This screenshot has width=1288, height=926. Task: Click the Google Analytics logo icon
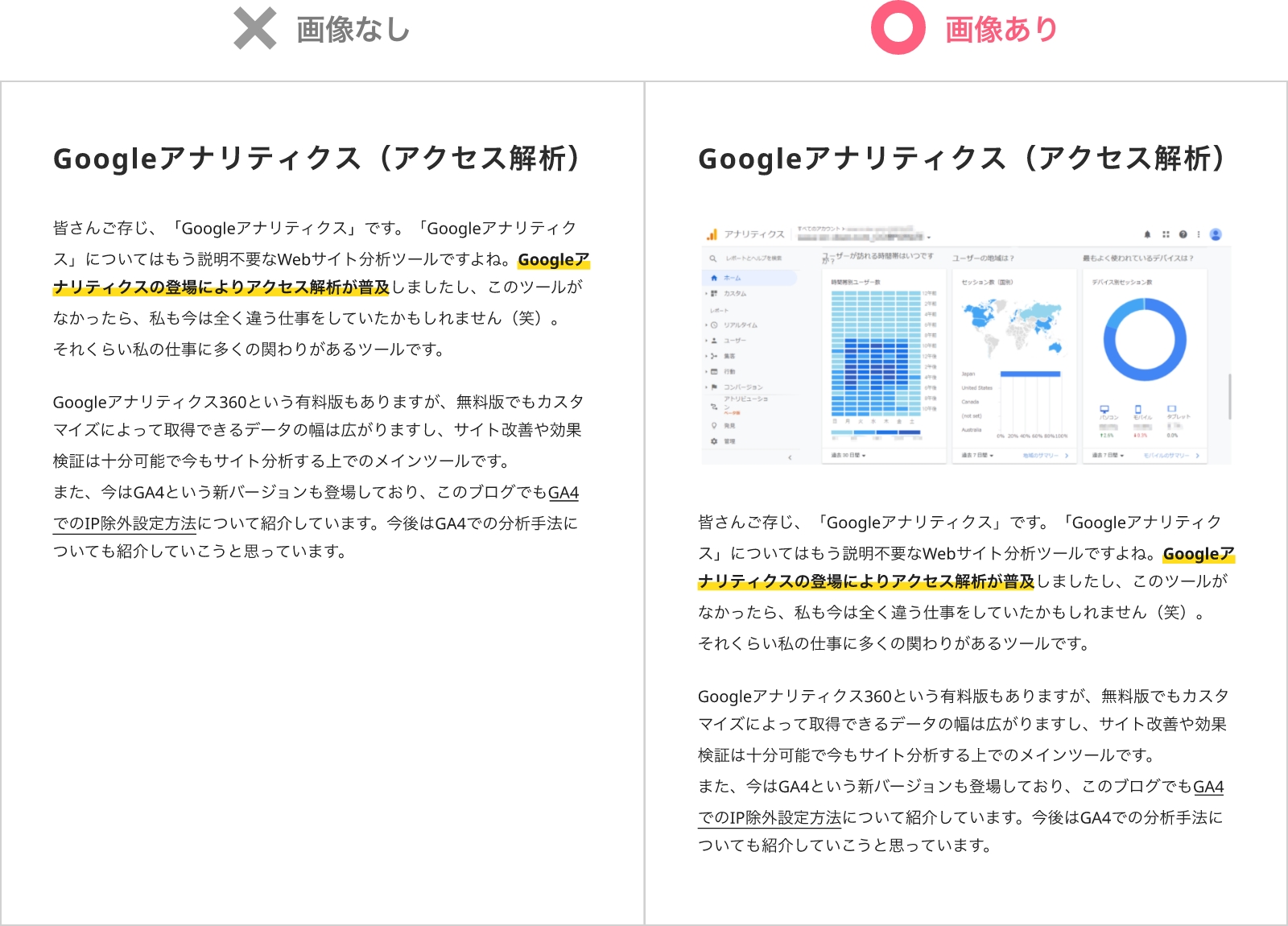coord(712,234)
